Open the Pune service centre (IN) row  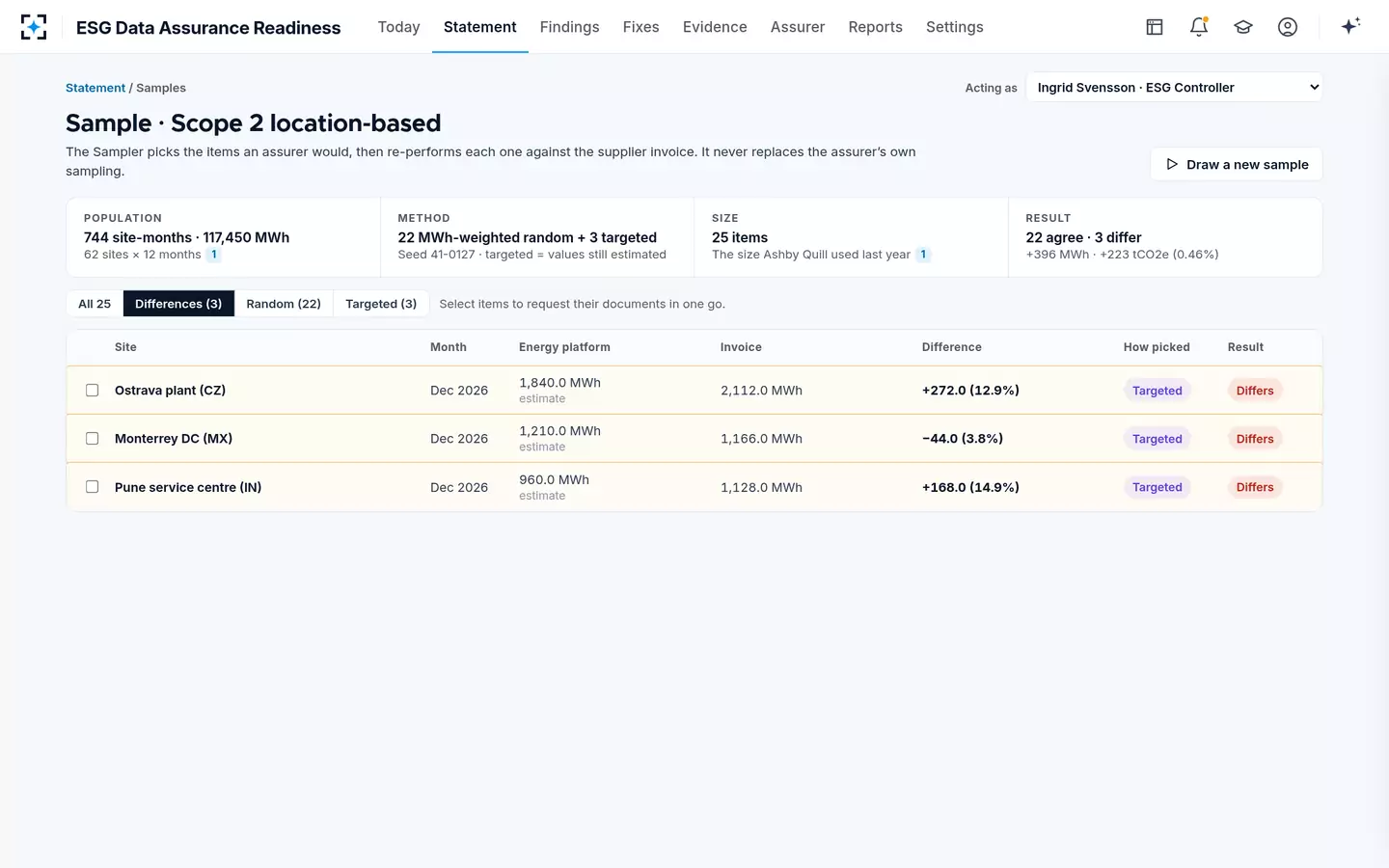point(694,487)
